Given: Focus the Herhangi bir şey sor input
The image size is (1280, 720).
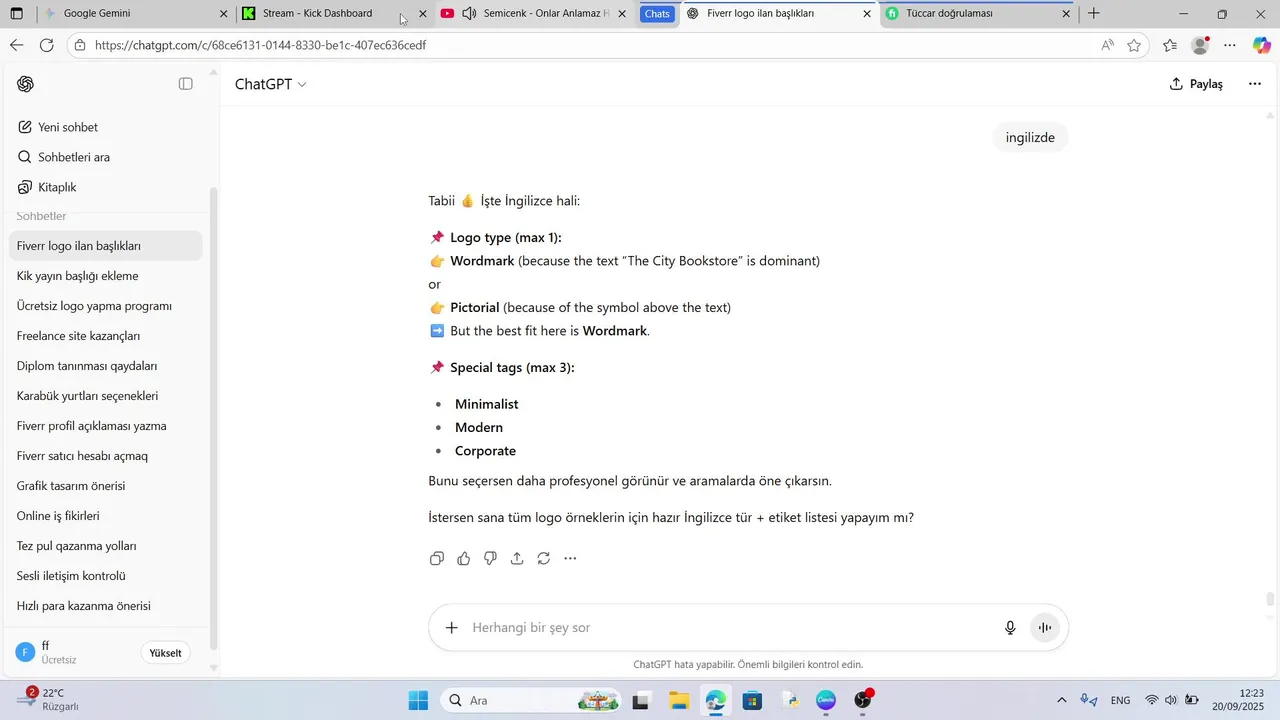Looking at the screenshot, I should (730, 627).
